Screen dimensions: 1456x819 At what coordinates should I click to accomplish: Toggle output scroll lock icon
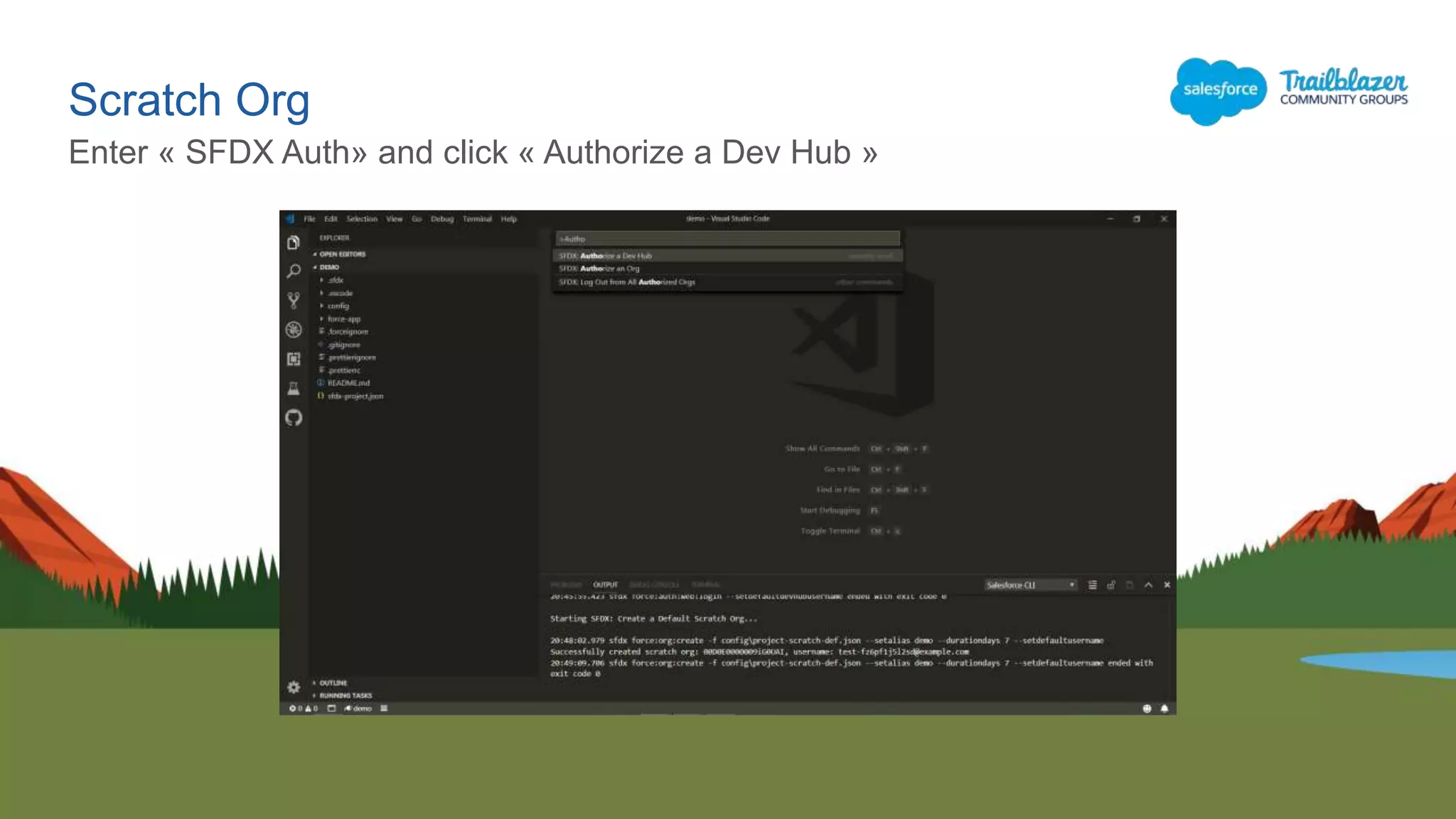(1111, 585)
